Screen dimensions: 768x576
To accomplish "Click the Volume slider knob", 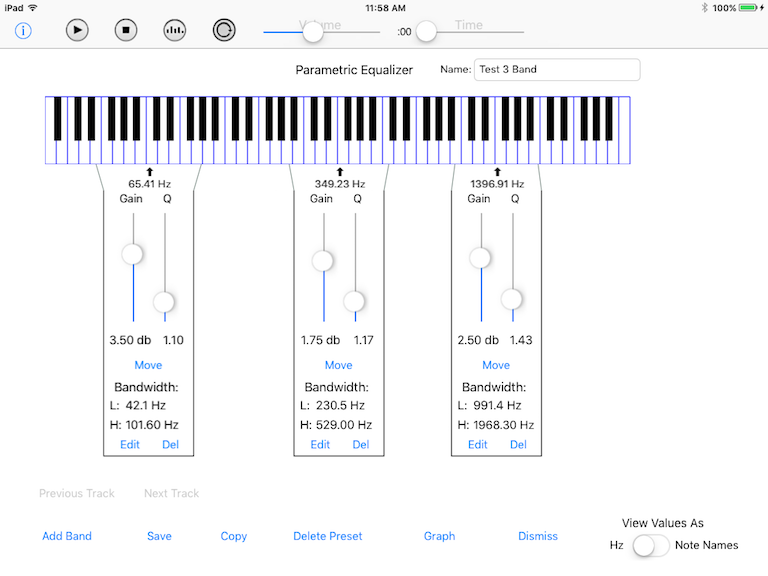I will point(313,32).
